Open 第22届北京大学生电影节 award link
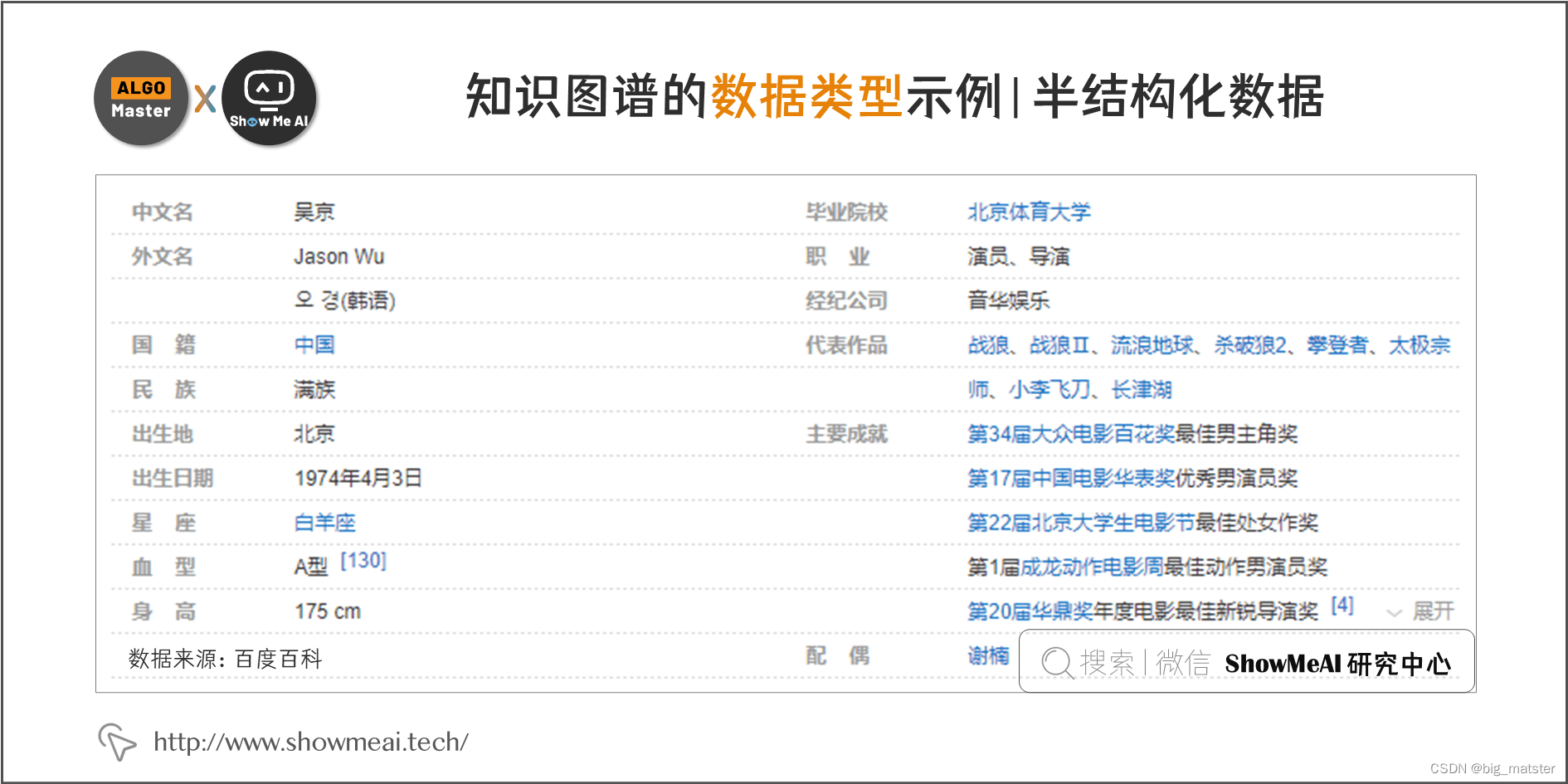Screen dimensions: 1568x784 point(1081,523)
